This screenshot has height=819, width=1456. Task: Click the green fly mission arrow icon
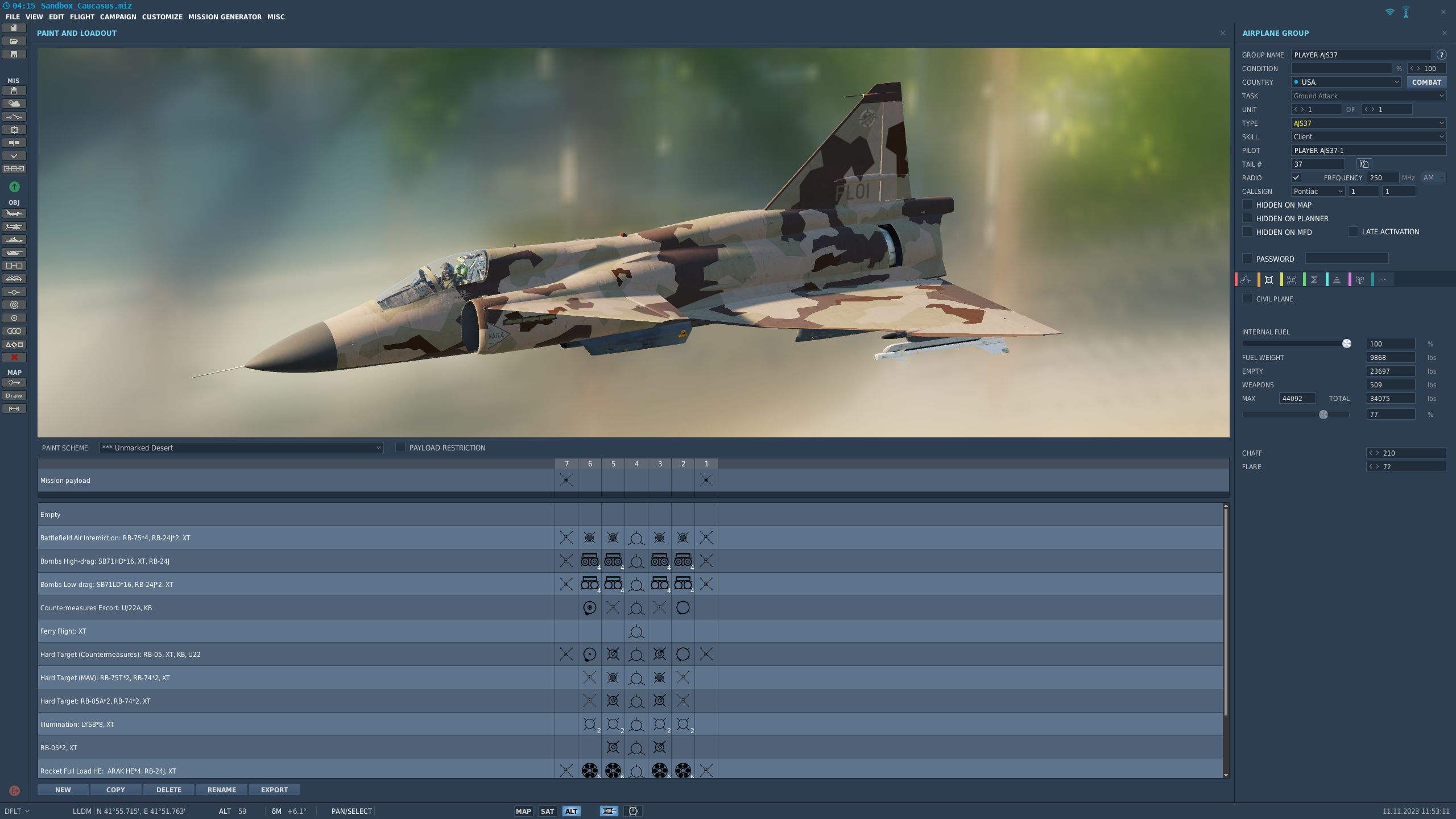[14, 187]
